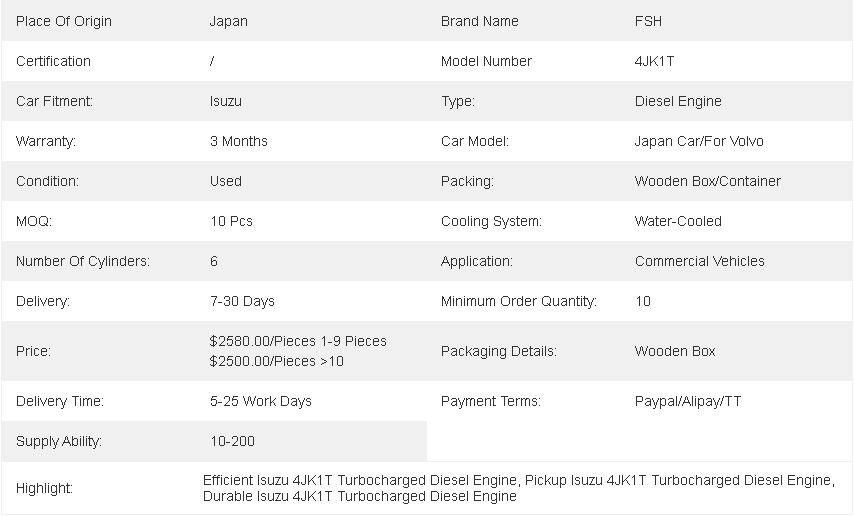Select the Diesel Engine type value
Viewport: 854px width, 516px height.
pos(678,101)
